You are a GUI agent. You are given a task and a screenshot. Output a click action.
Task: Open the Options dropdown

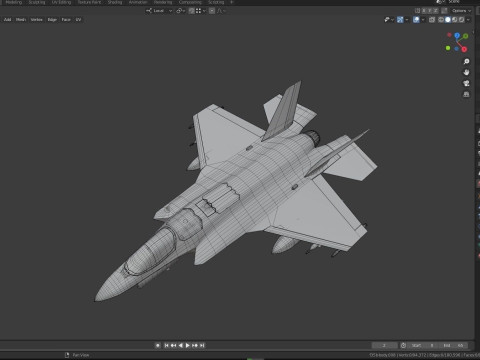pyautogui.click(x=461, y=11)
